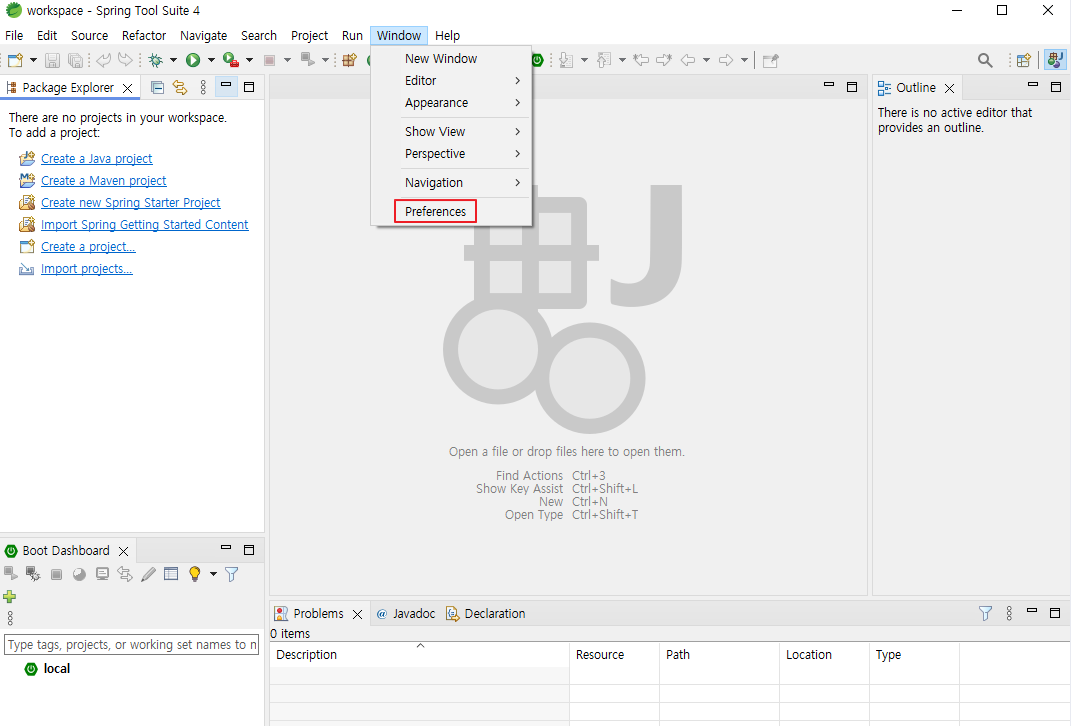Open the Refactor menu
This screenshot has height=726, width=1071.
click(143, 36)
